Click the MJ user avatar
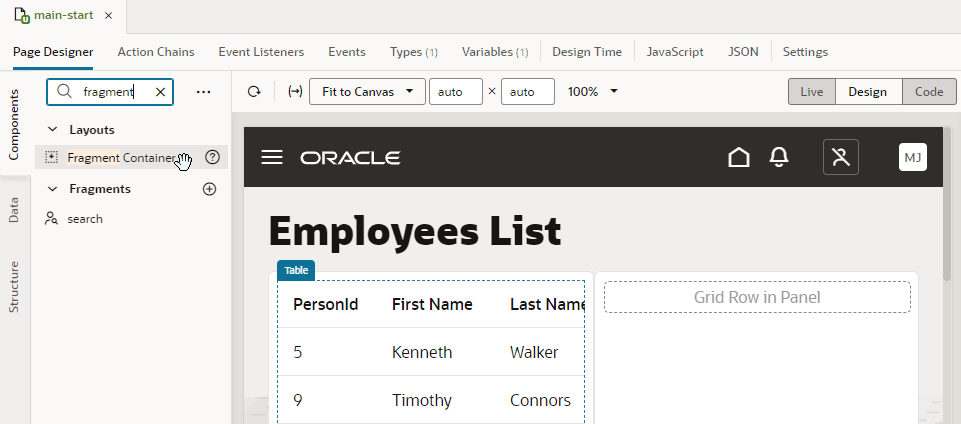Viewport: 961px width, 424px height. [x=912, y=157]
